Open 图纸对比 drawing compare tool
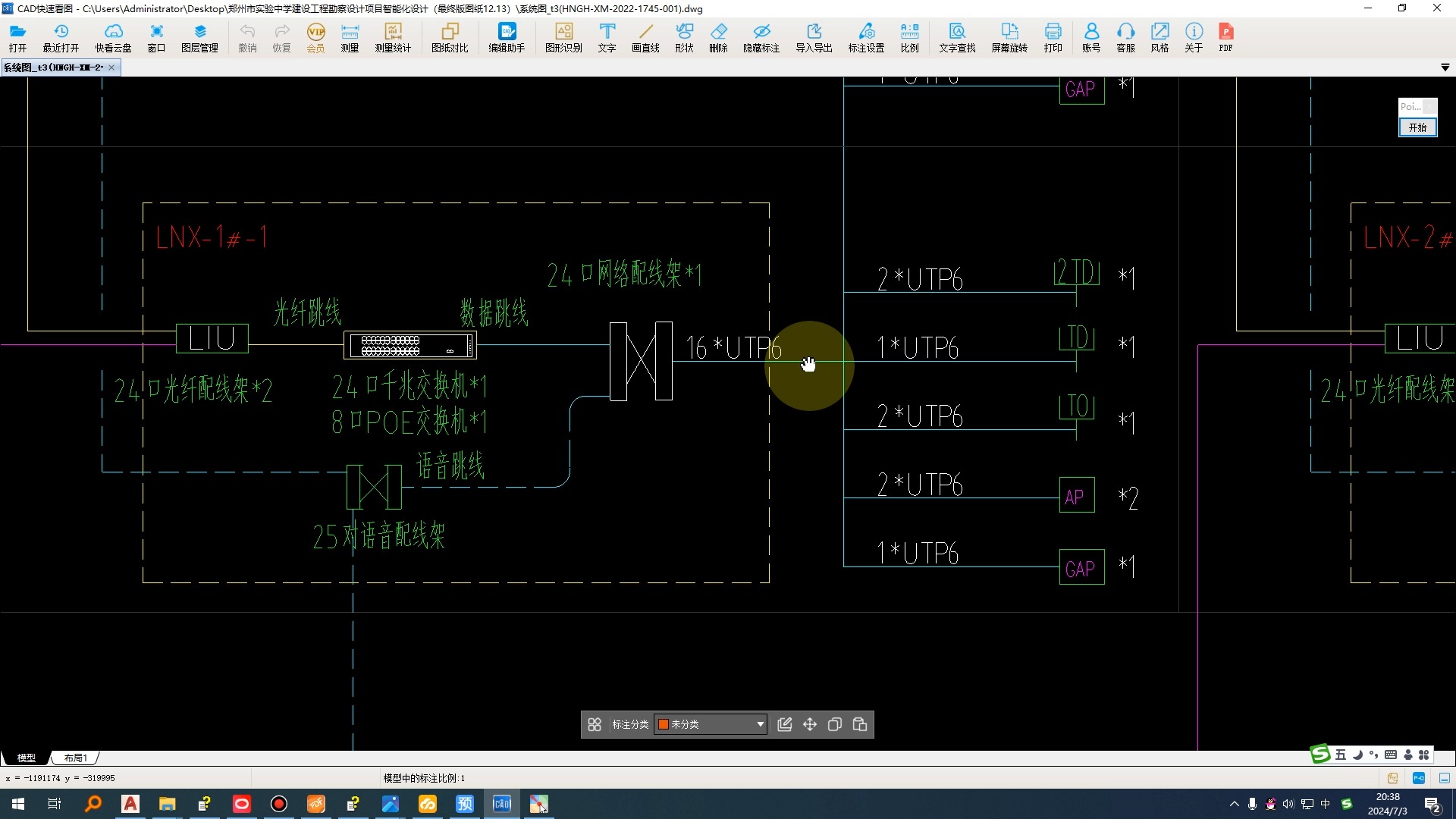The height and width of the screenshot is (819, 1456). 450,37
